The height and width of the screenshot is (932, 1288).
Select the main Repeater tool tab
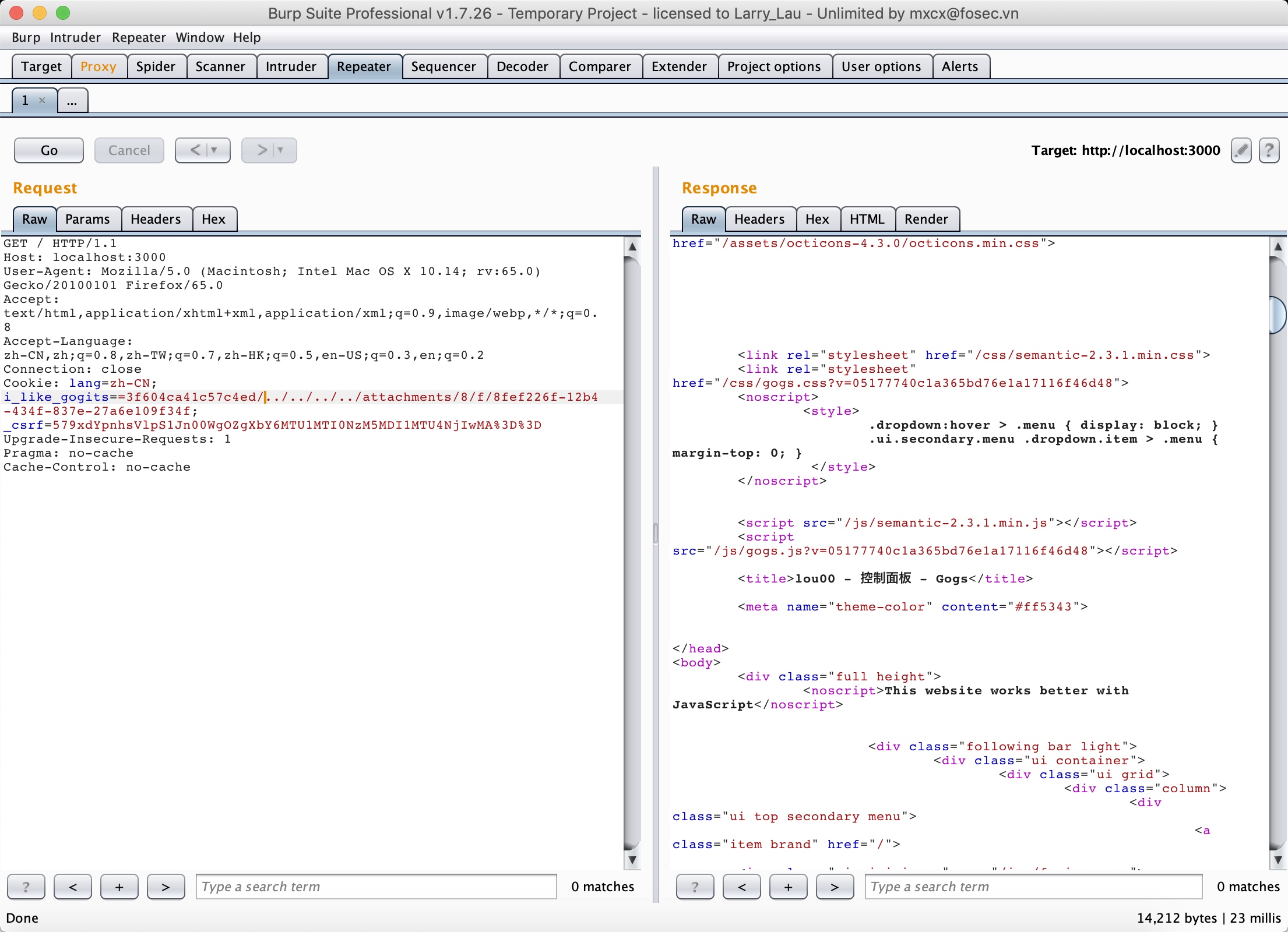coord(364,66)
